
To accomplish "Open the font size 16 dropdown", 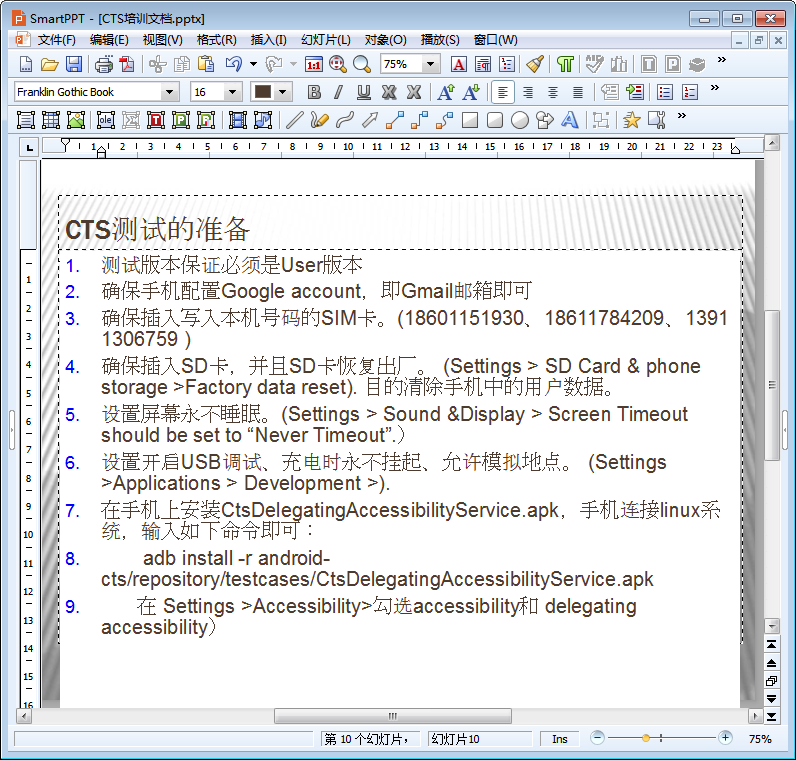I will point(232,92).
